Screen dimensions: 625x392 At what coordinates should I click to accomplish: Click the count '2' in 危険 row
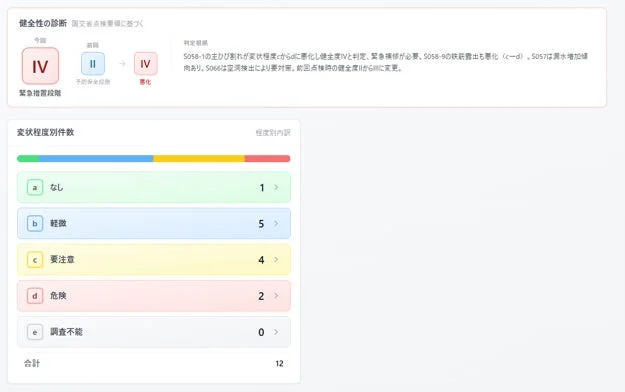click(x=261, y=296)
